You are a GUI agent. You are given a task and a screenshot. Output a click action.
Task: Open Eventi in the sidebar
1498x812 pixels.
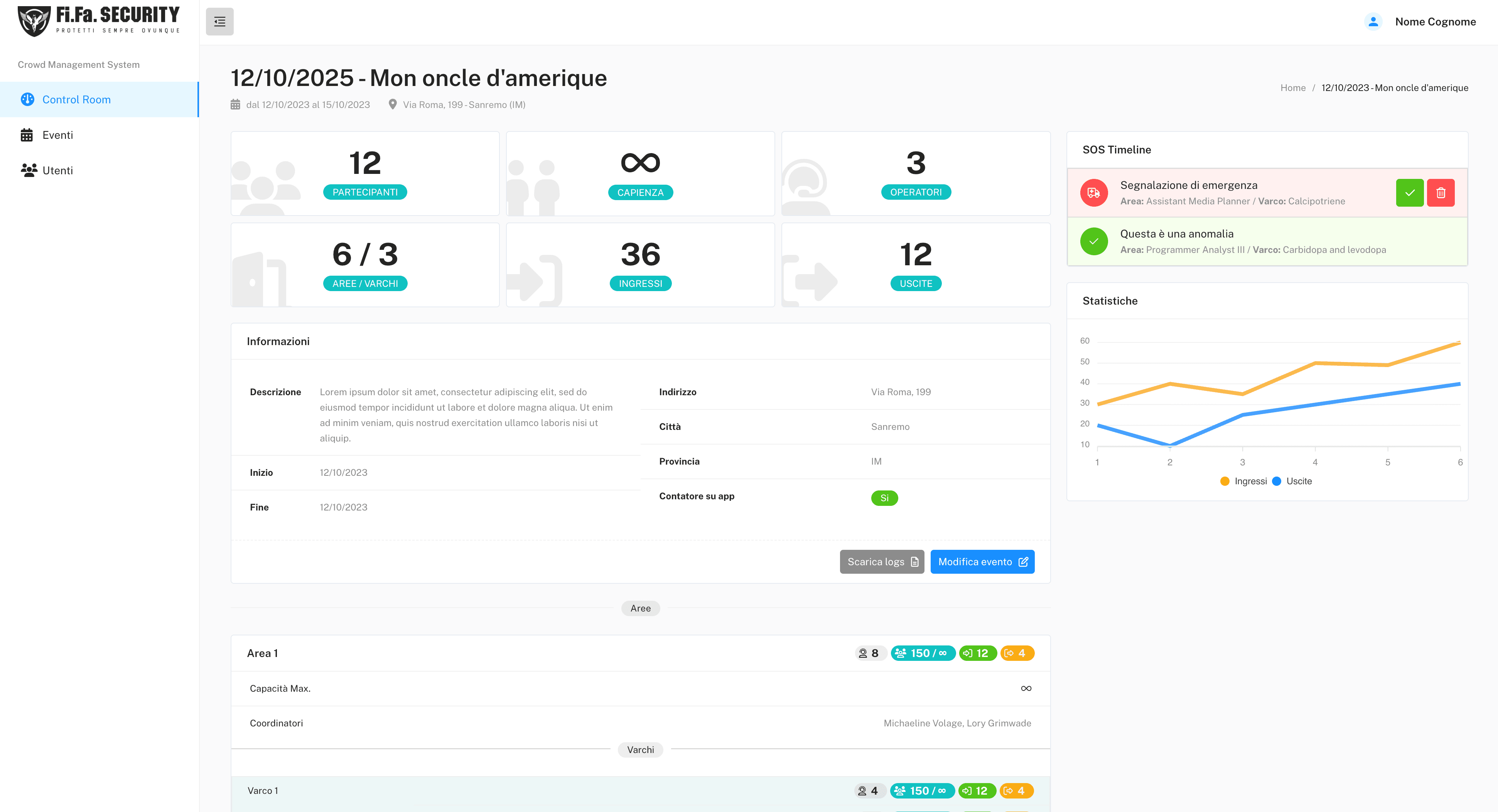coord(57,135)
